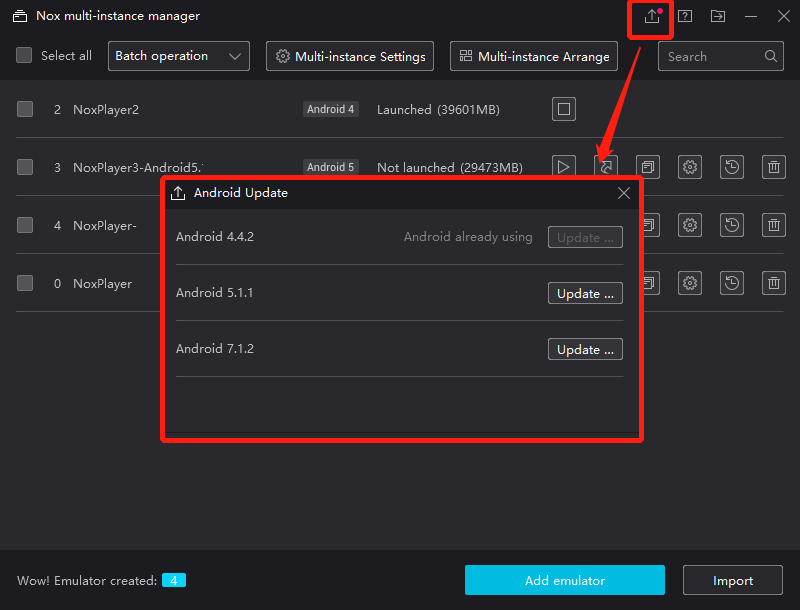Select the NoxPlayer3-Android5 instance name
This screenshot has width=800, height=610.
138,167
